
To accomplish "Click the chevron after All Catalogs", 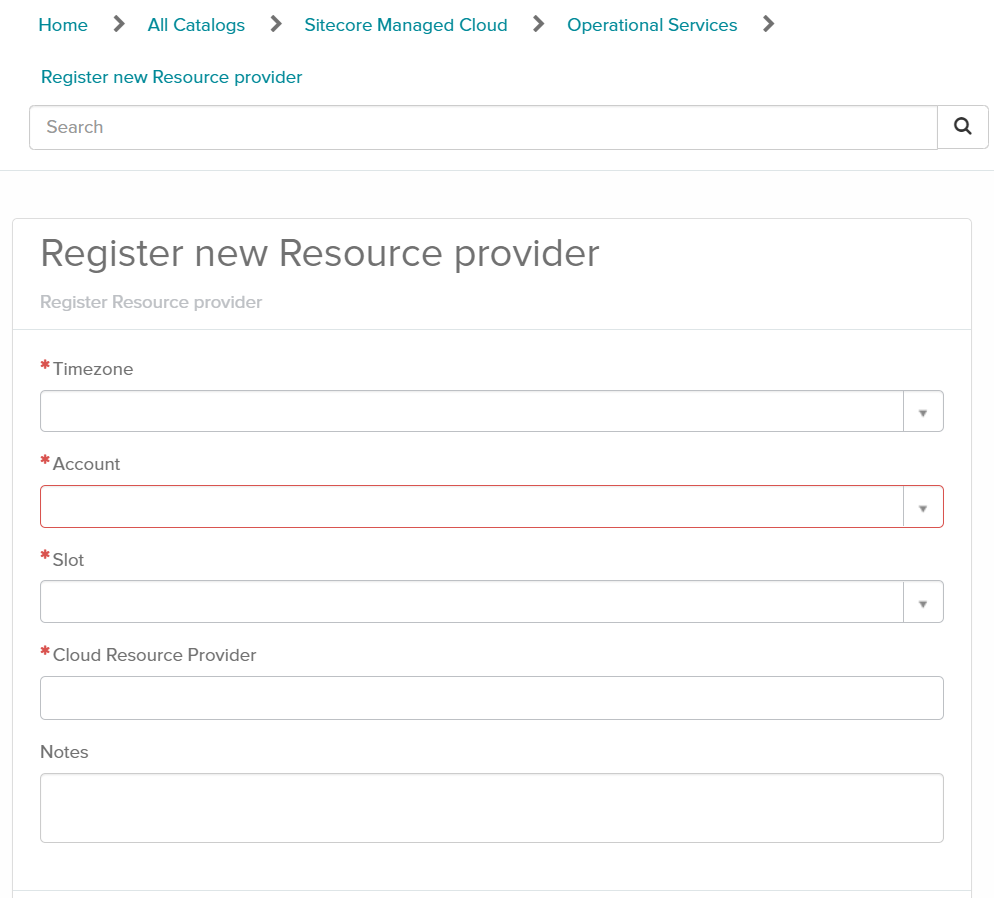I will [x=274, y=23].
